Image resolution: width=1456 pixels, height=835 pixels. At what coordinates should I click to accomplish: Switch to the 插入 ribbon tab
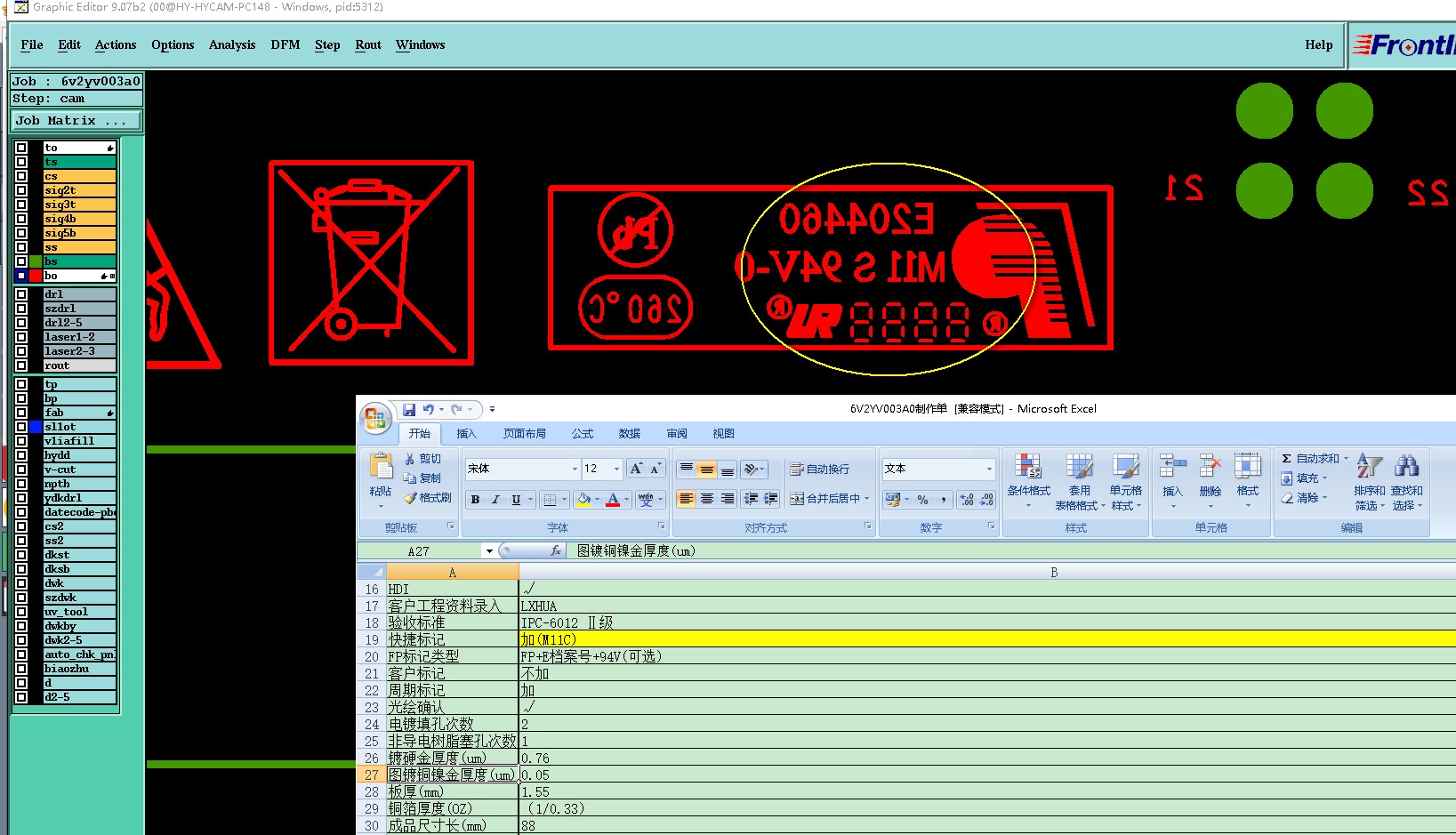[x=466, y=434]
